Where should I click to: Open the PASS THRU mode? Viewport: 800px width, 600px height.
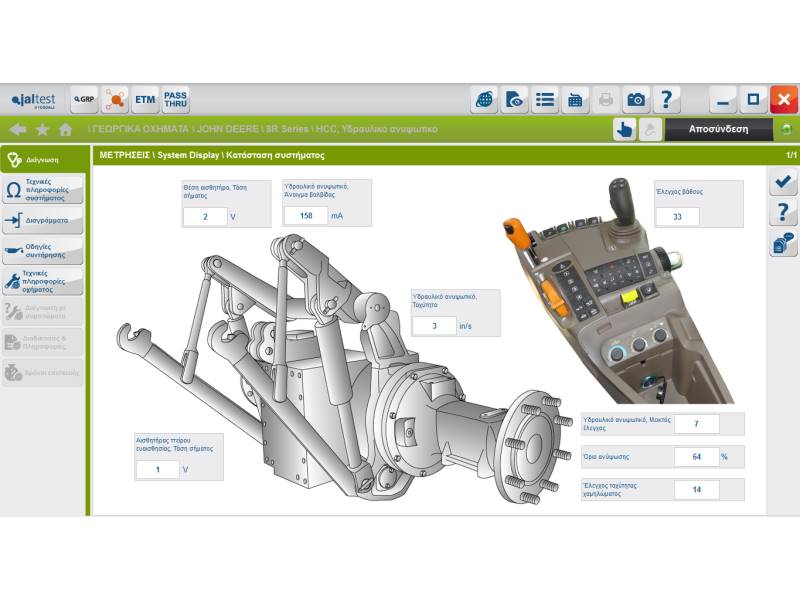[x=176, y=100]
